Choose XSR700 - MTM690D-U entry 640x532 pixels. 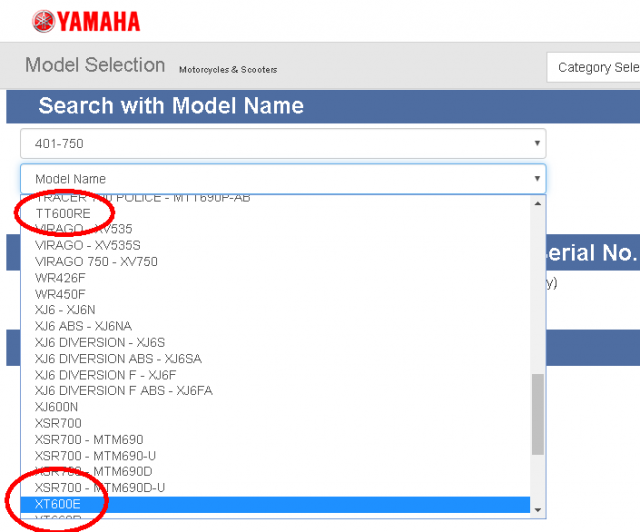276,488
